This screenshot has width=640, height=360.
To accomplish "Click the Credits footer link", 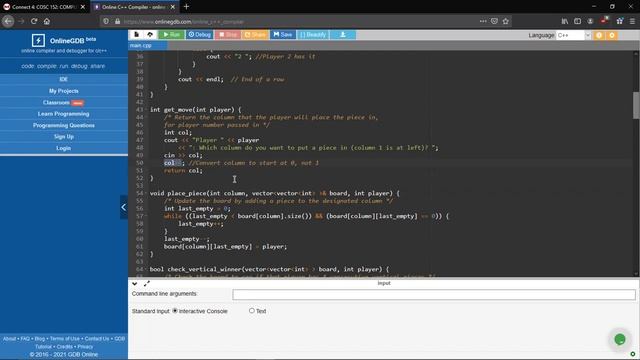I will click(64, 347).
